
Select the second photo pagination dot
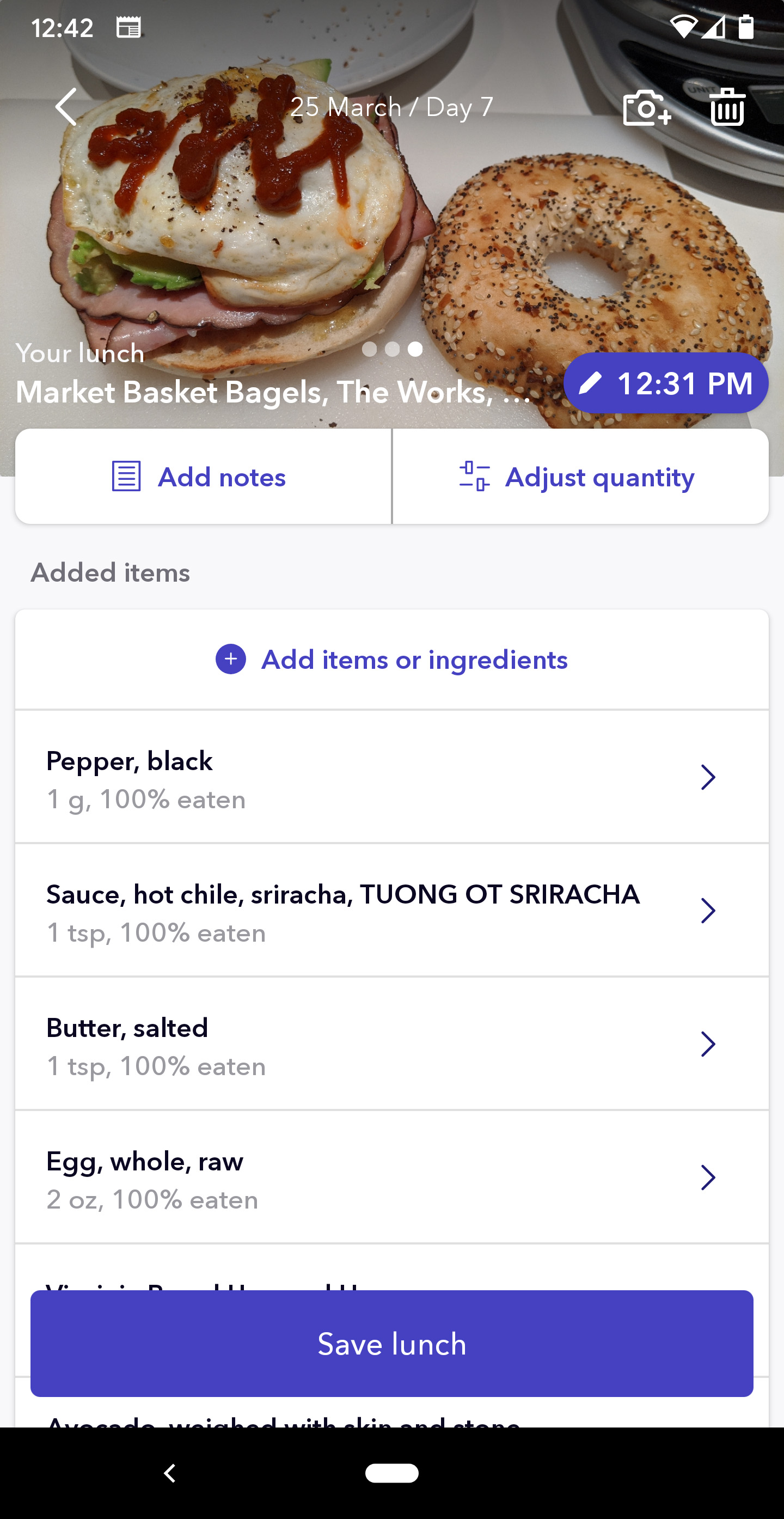point(393,349)
